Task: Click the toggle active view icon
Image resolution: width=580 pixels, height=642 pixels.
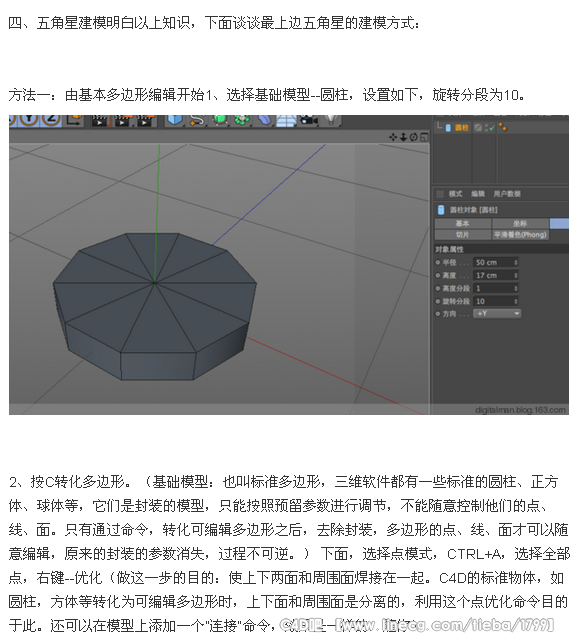Action: pos(424,137)
